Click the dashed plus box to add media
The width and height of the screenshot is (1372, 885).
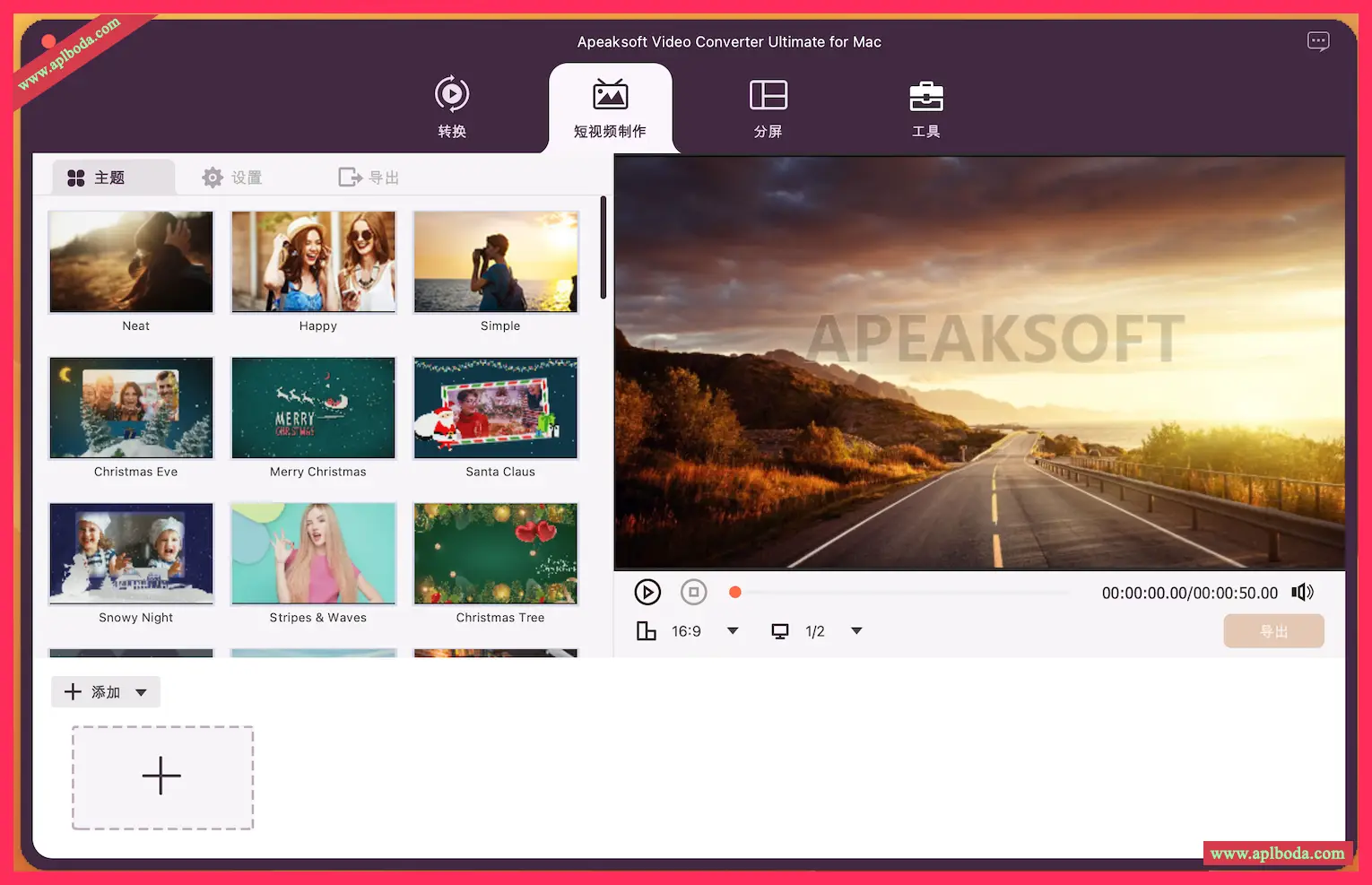pos(162,777)
